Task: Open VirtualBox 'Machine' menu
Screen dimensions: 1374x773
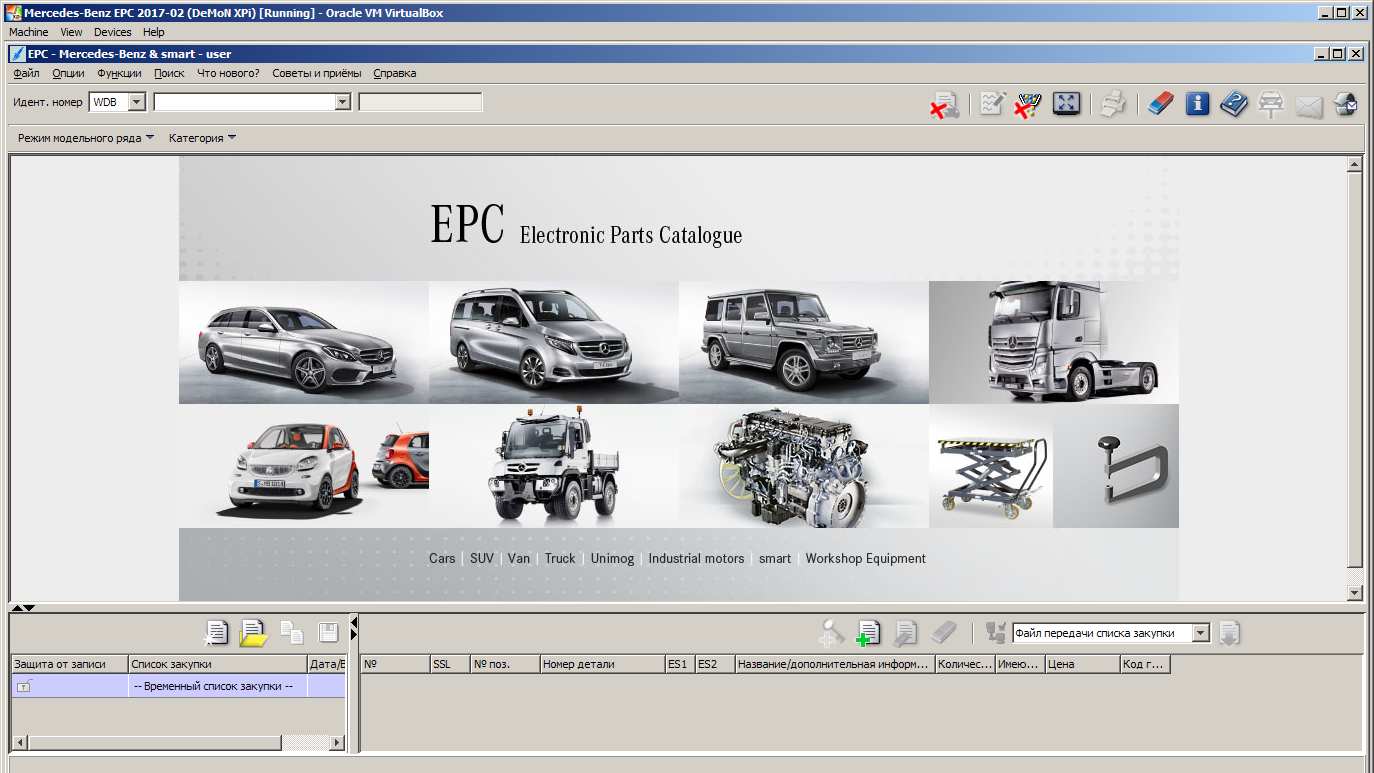Action: pos(29,32)
